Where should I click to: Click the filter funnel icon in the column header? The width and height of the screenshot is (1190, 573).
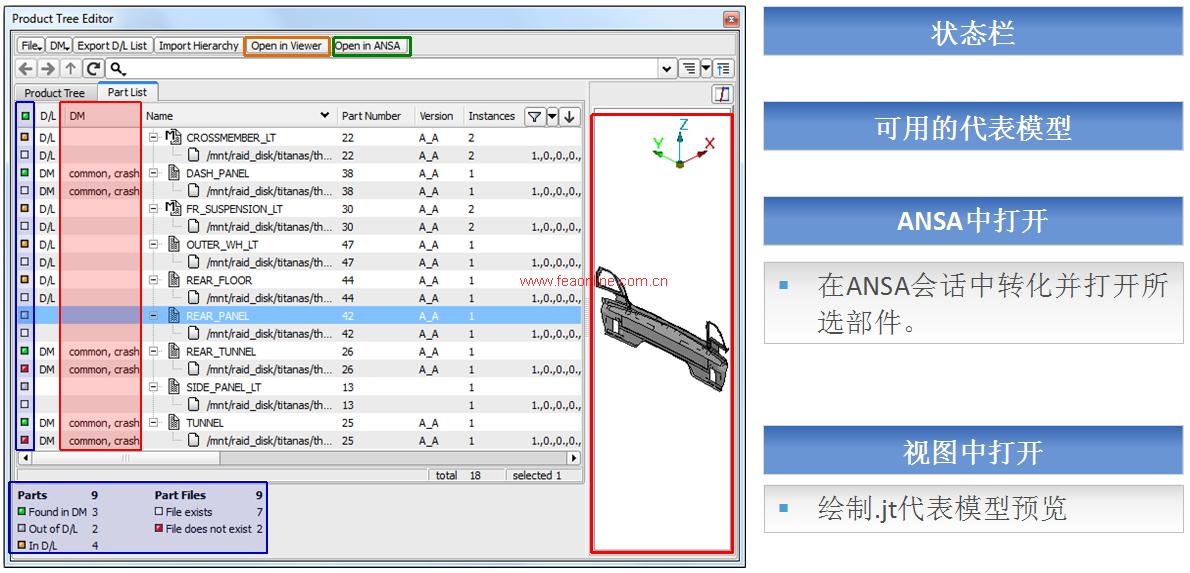(x=535, y=117)
